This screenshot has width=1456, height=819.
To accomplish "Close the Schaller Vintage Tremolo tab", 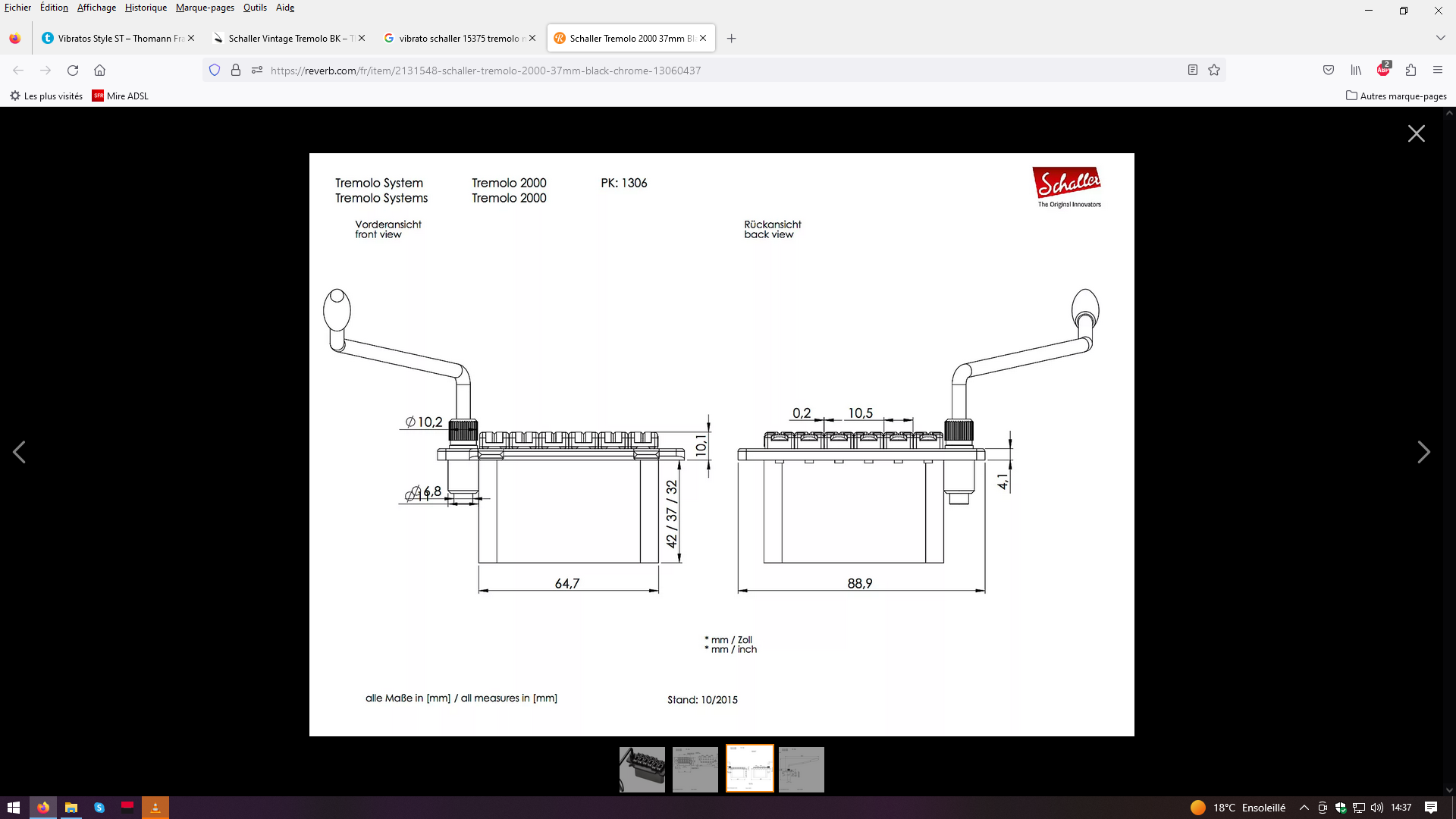I will click(362, 38).
